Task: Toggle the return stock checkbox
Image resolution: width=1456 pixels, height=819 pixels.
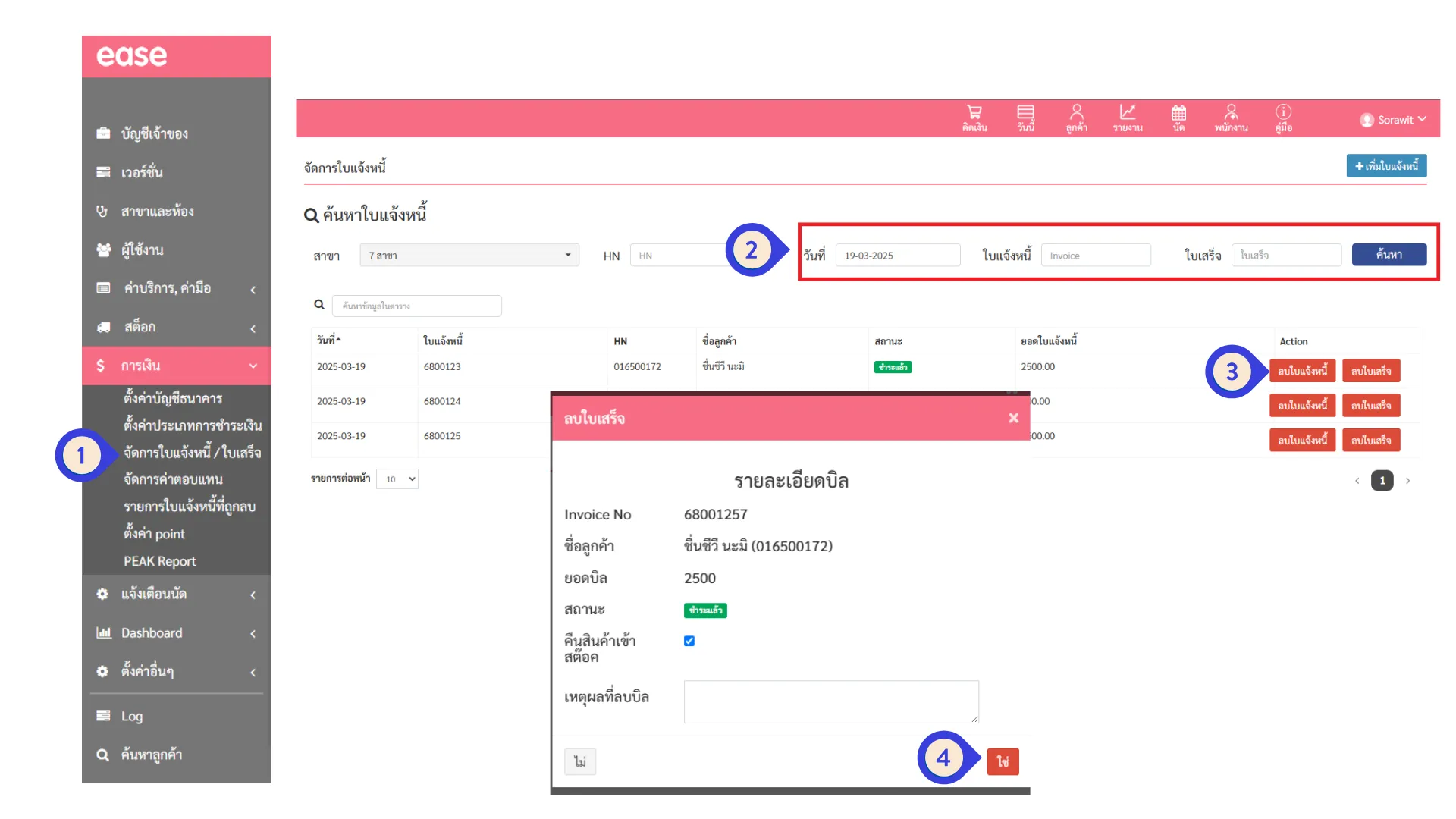Action: (x=689, y=641)
